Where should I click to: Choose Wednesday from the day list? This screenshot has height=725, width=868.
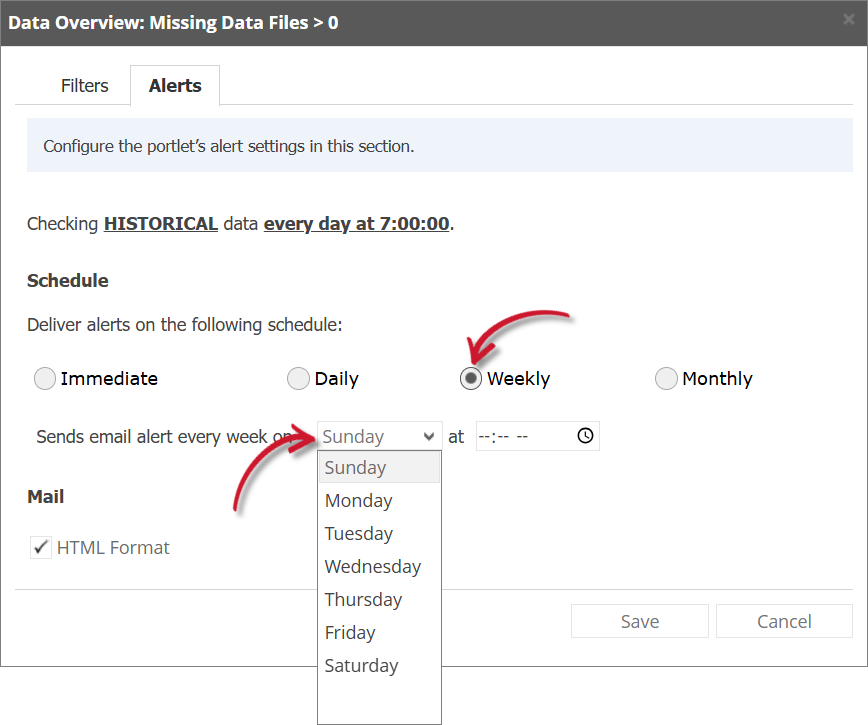click(x=372, y=566)
